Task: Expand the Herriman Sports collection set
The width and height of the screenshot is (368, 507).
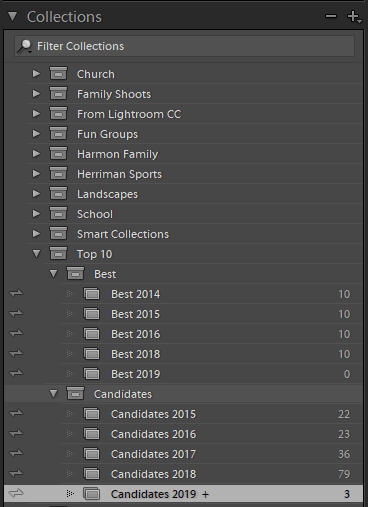Action: [36, 174]
